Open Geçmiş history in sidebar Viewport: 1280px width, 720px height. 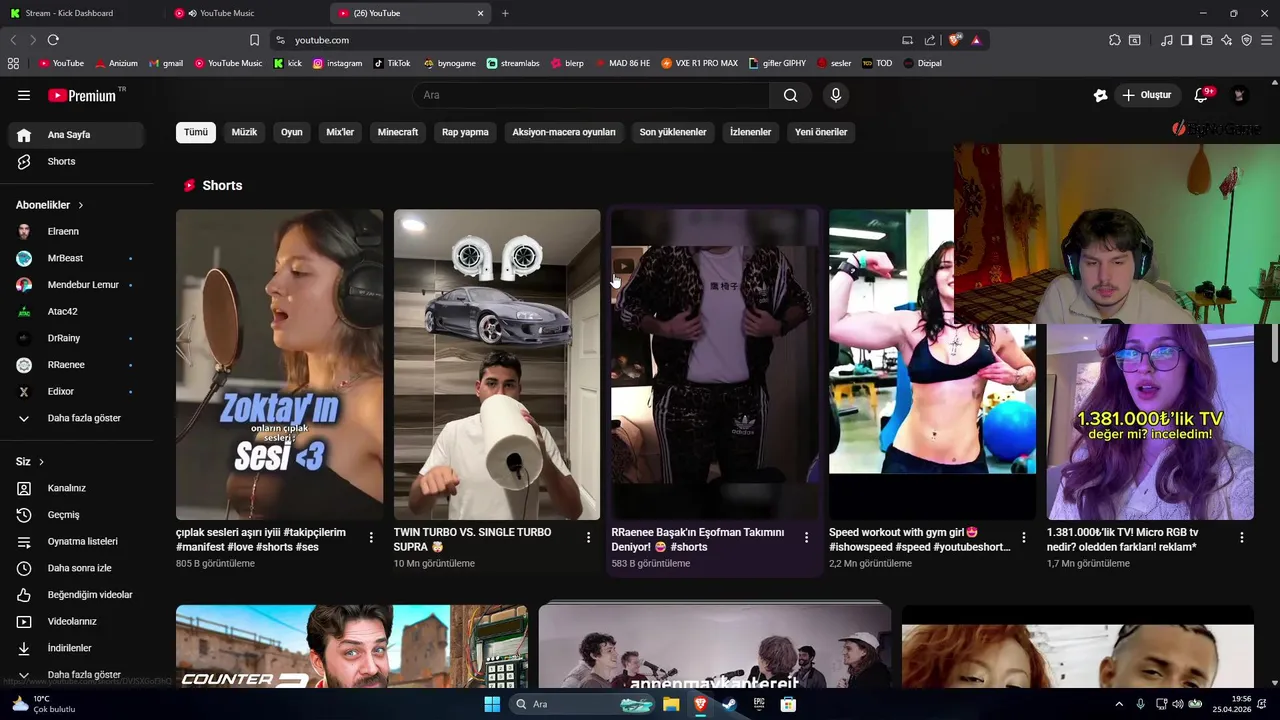tap(76, 515)
